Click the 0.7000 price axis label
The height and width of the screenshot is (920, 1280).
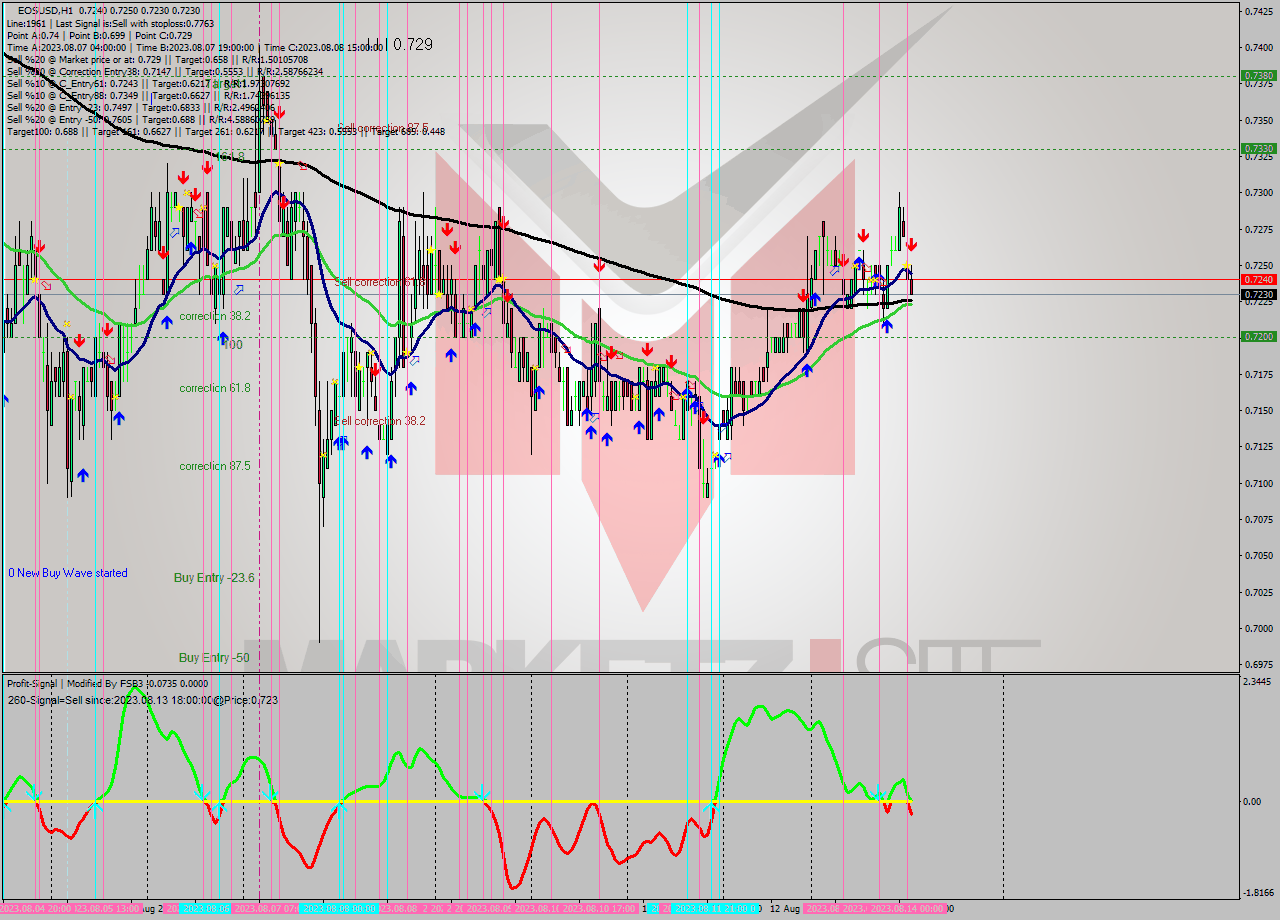click(1258, 628)
